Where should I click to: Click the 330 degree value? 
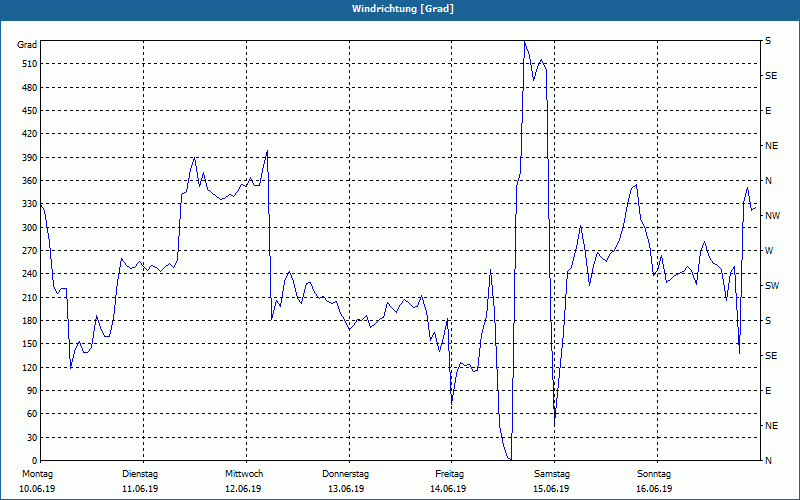click(30, 204)
